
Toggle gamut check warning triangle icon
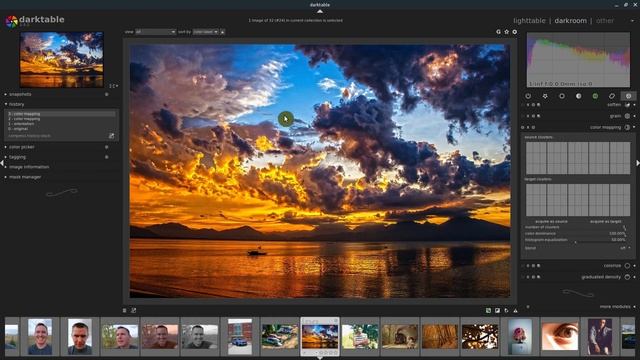tap(516, 311)
